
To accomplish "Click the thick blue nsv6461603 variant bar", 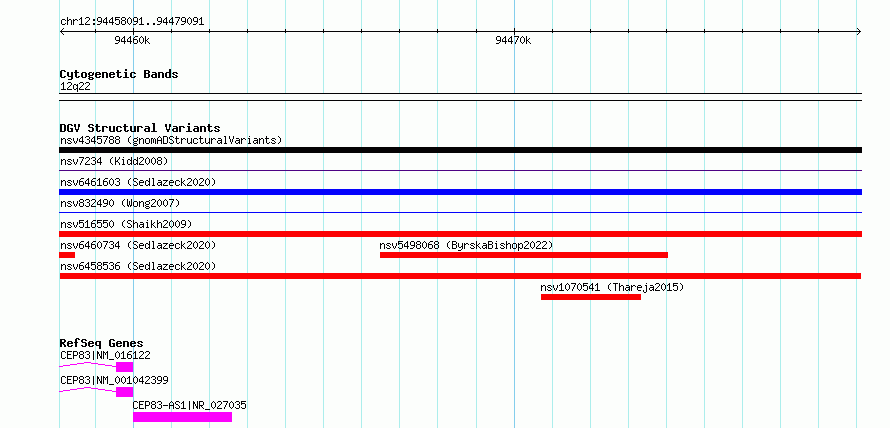I will pyautogui.click(x=460, y=192).
